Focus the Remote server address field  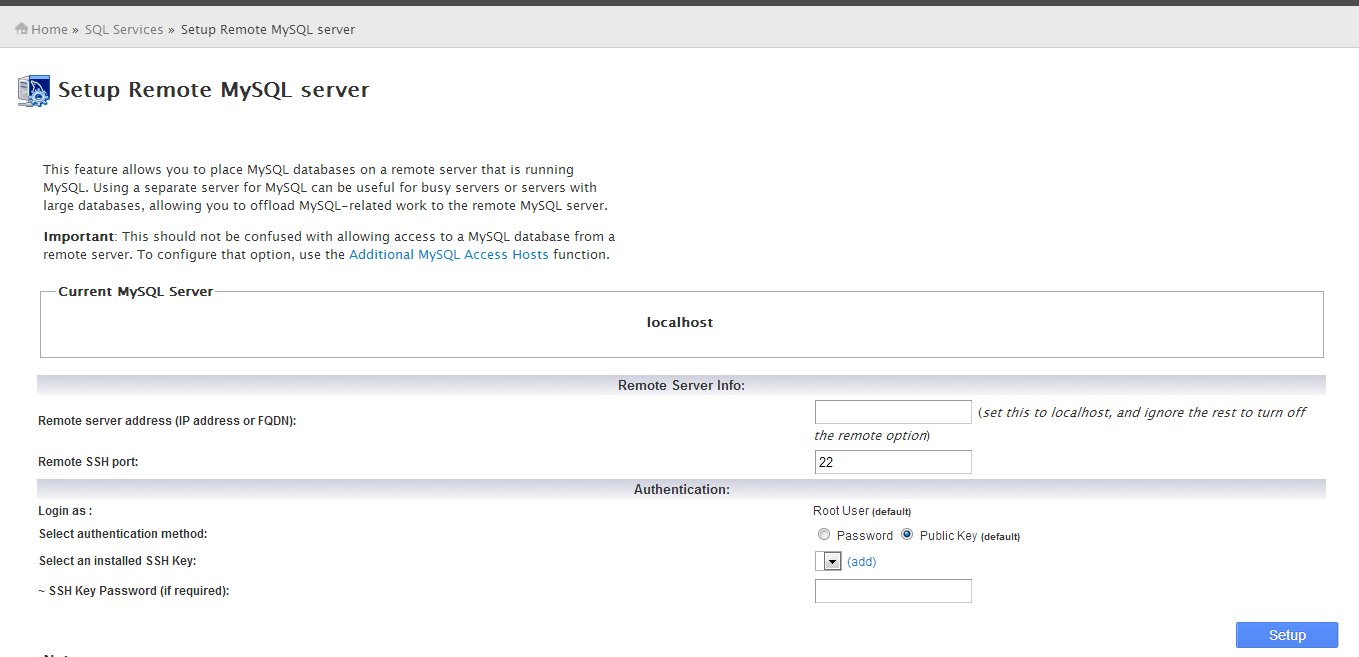pyautogui.click(x=893, y=412)
